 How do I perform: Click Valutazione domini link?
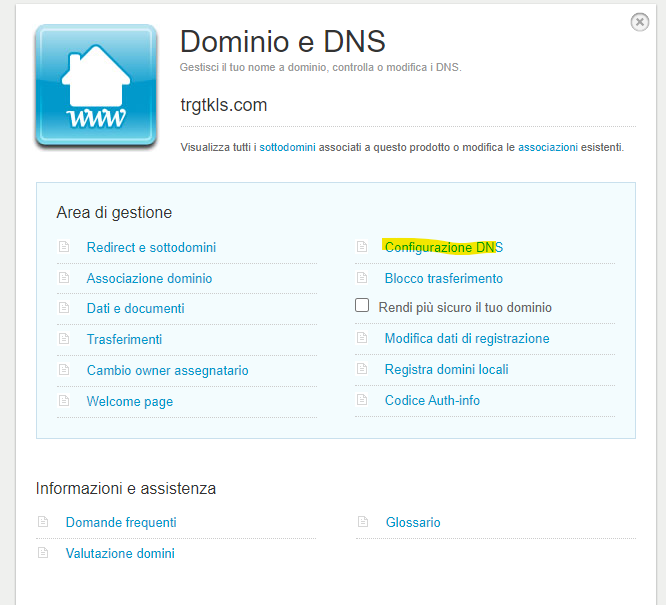pos(120,553)
